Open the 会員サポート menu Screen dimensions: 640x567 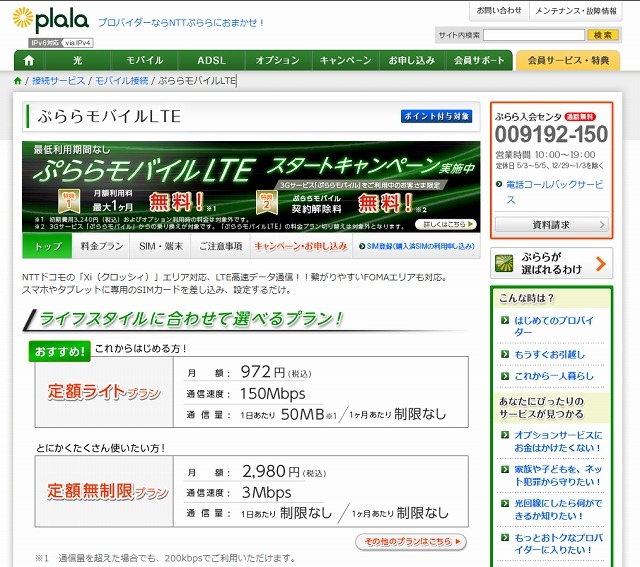coord(479,60)
